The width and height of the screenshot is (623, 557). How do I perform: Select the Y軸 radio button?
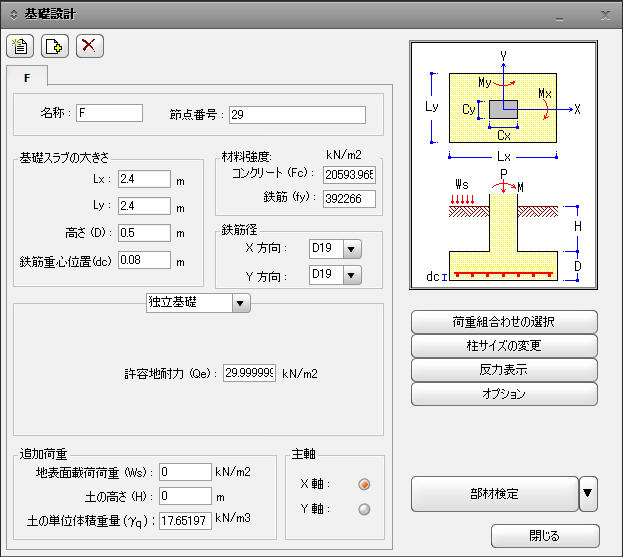[x=364, y=509]
